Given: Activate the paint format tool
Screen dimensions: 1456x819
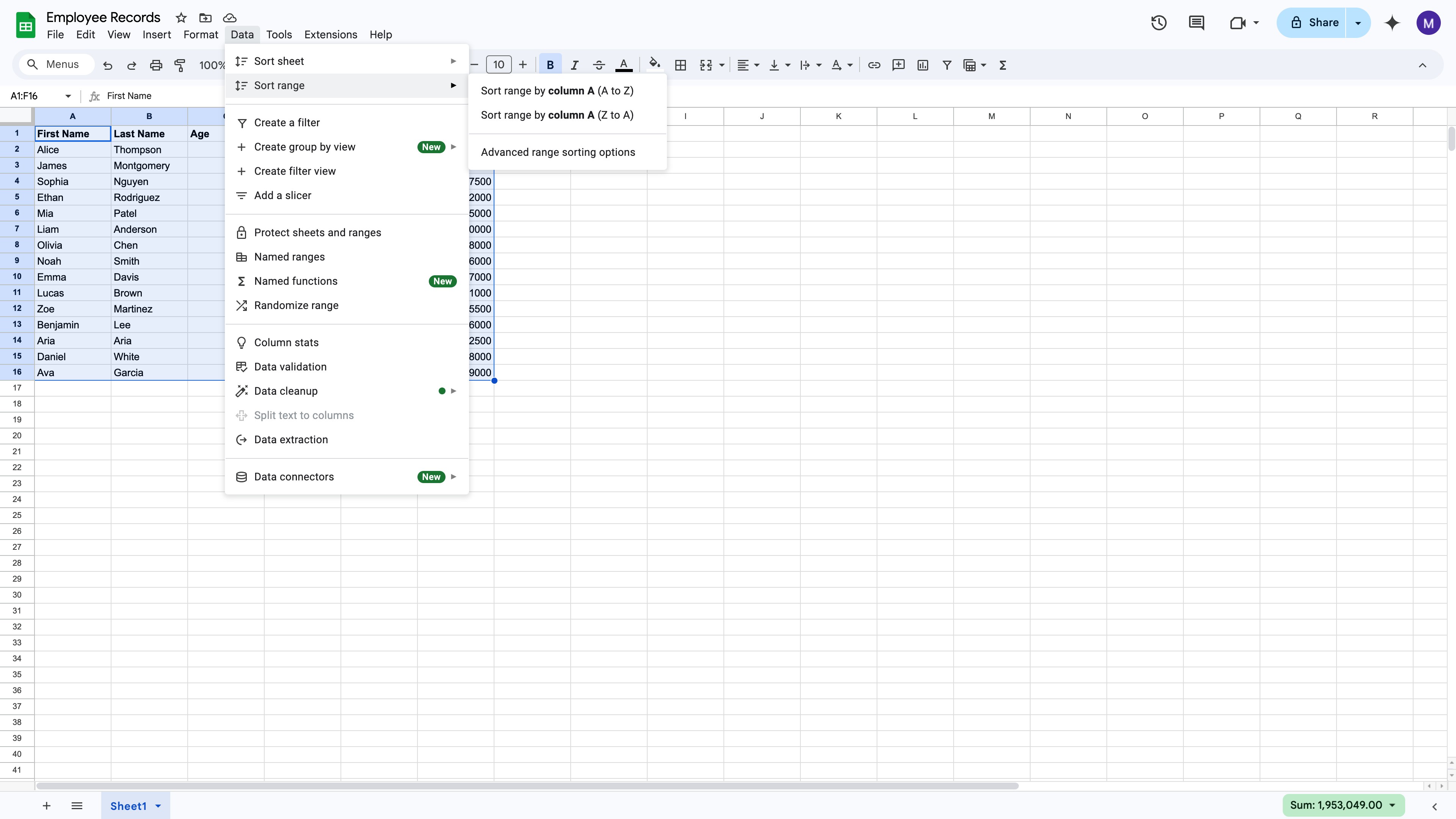Looking at the screenshot, I should pos(180,65).
